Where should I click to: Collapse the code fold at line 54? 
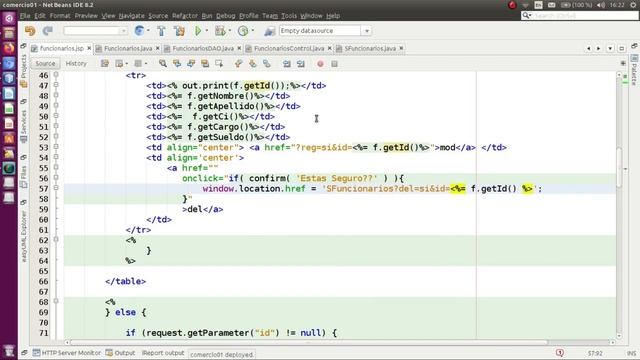(x=56, y=157)
